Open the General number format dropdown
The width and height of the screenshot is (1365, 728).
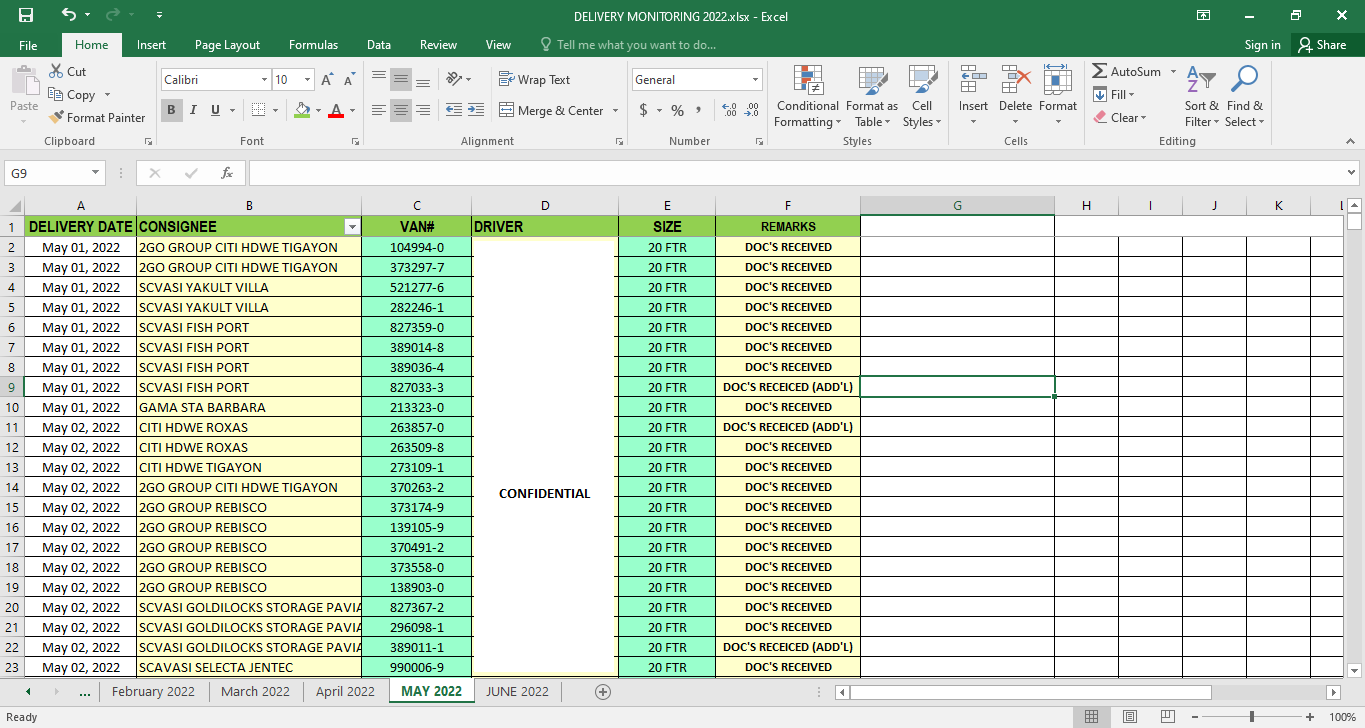[x=755, y=79]
